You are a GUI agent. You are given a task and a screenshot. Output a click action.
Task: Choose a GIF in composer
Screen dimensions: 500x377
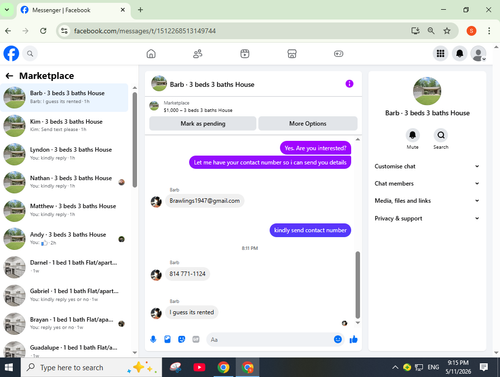196,339
